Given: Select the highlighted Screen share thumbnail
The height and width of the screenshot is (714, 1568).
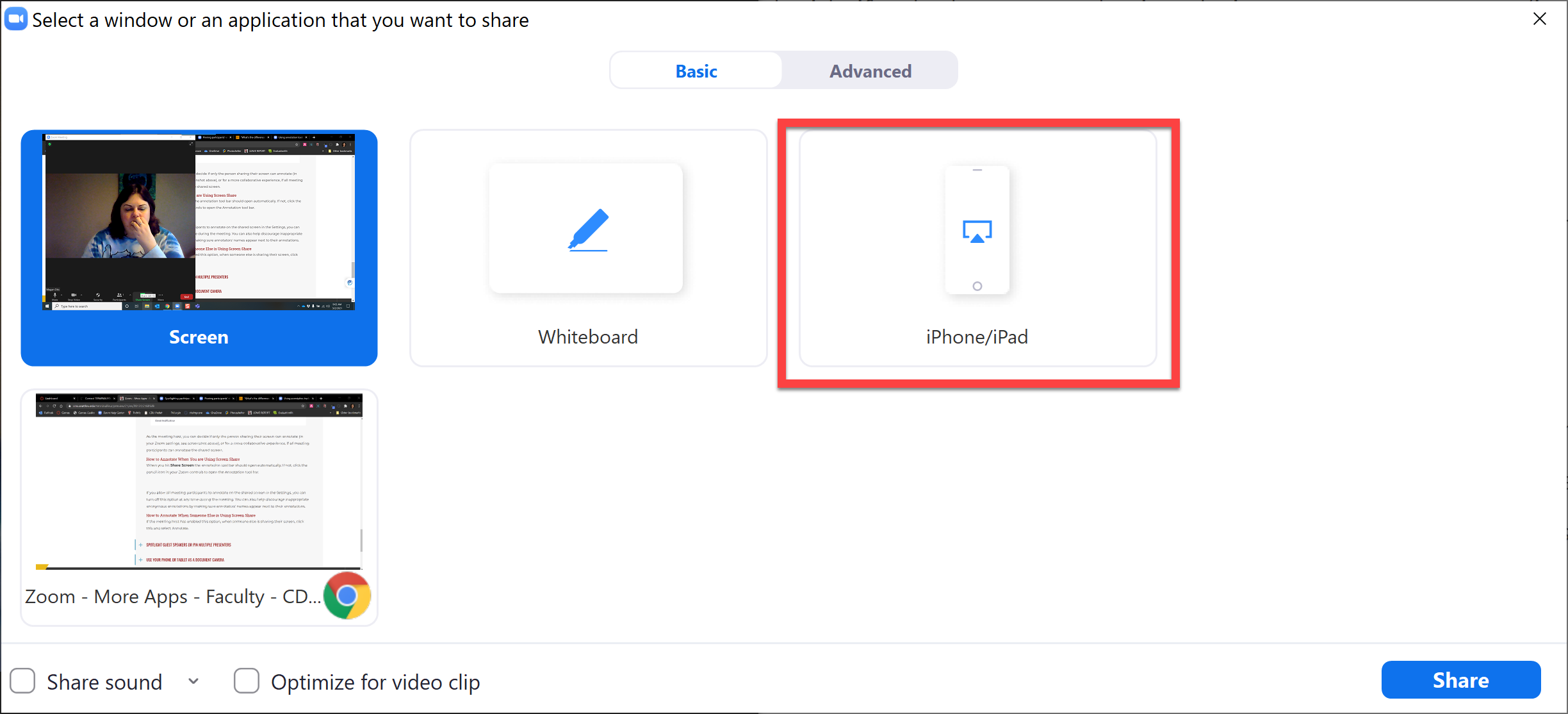Looking at the screenshot, I should 199,248.
